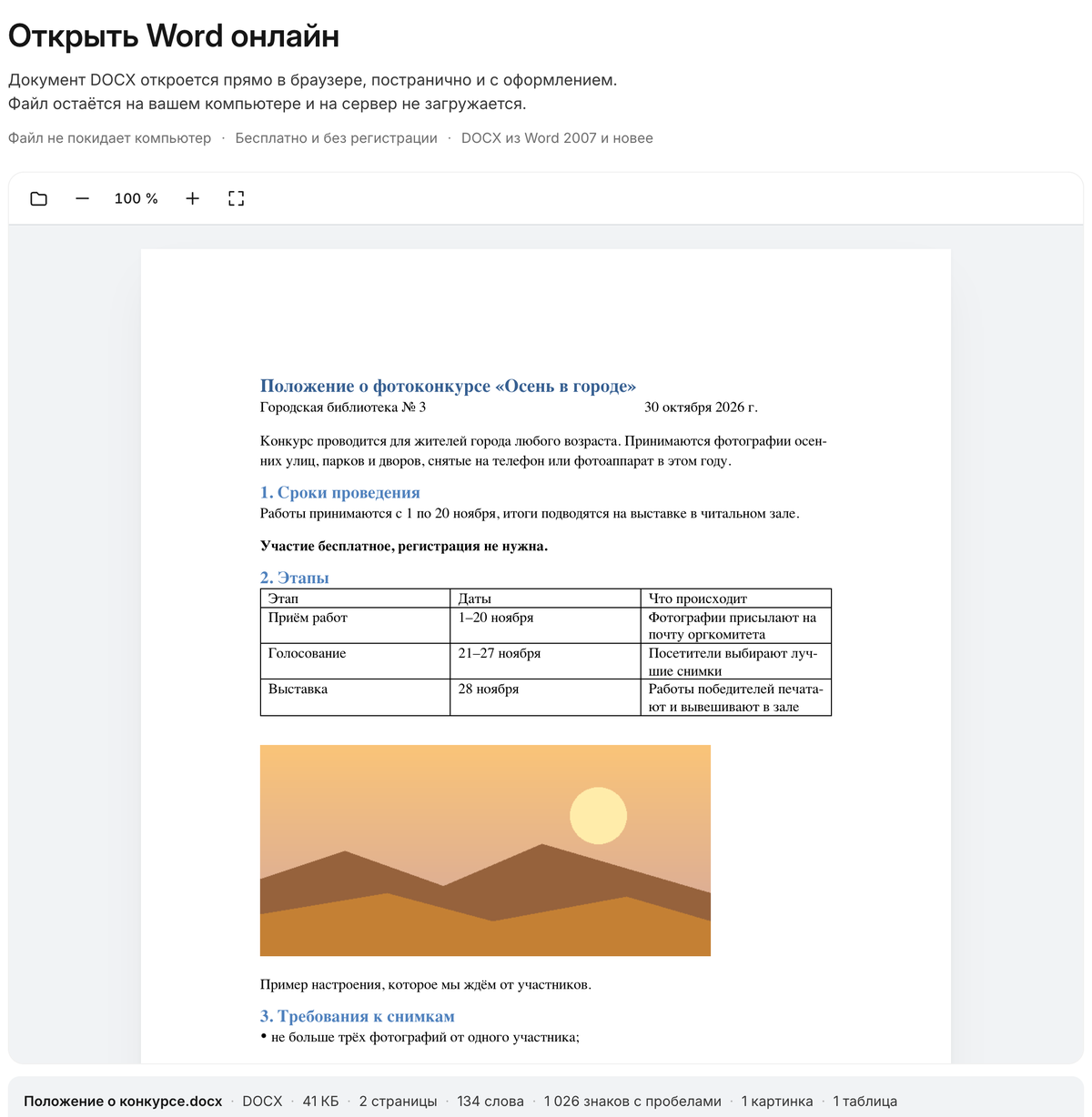
Task: Click the 100 % zoom level indicator
Action: tap(136, 198)
